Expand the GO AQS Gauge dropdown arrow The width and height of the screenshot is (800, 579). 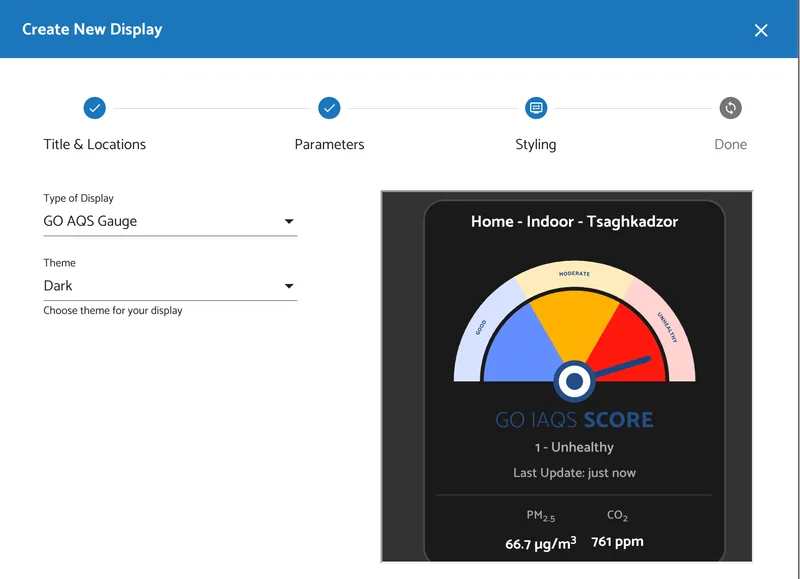pyautogui.click(x=289, y=221)
